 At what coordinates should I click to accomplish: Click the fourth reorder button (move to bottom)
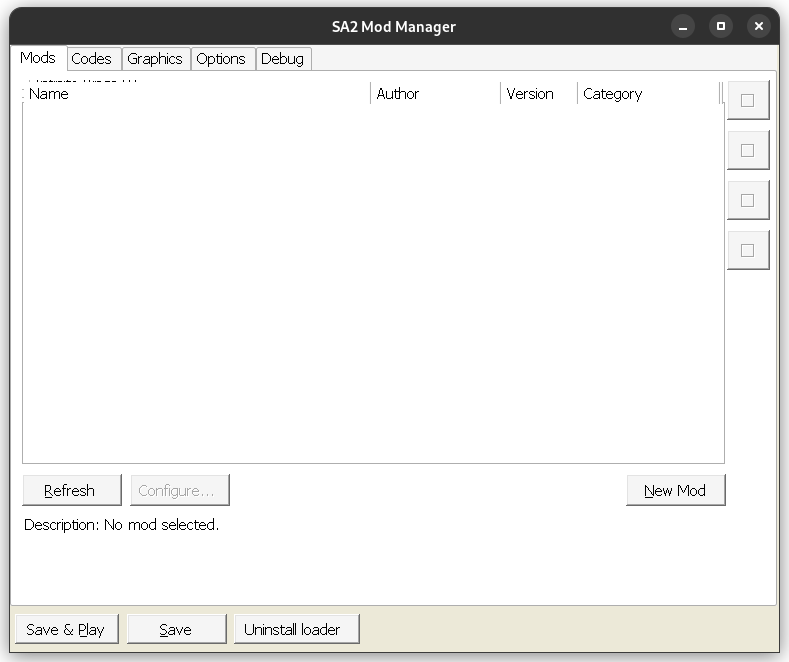coord(748,250)
